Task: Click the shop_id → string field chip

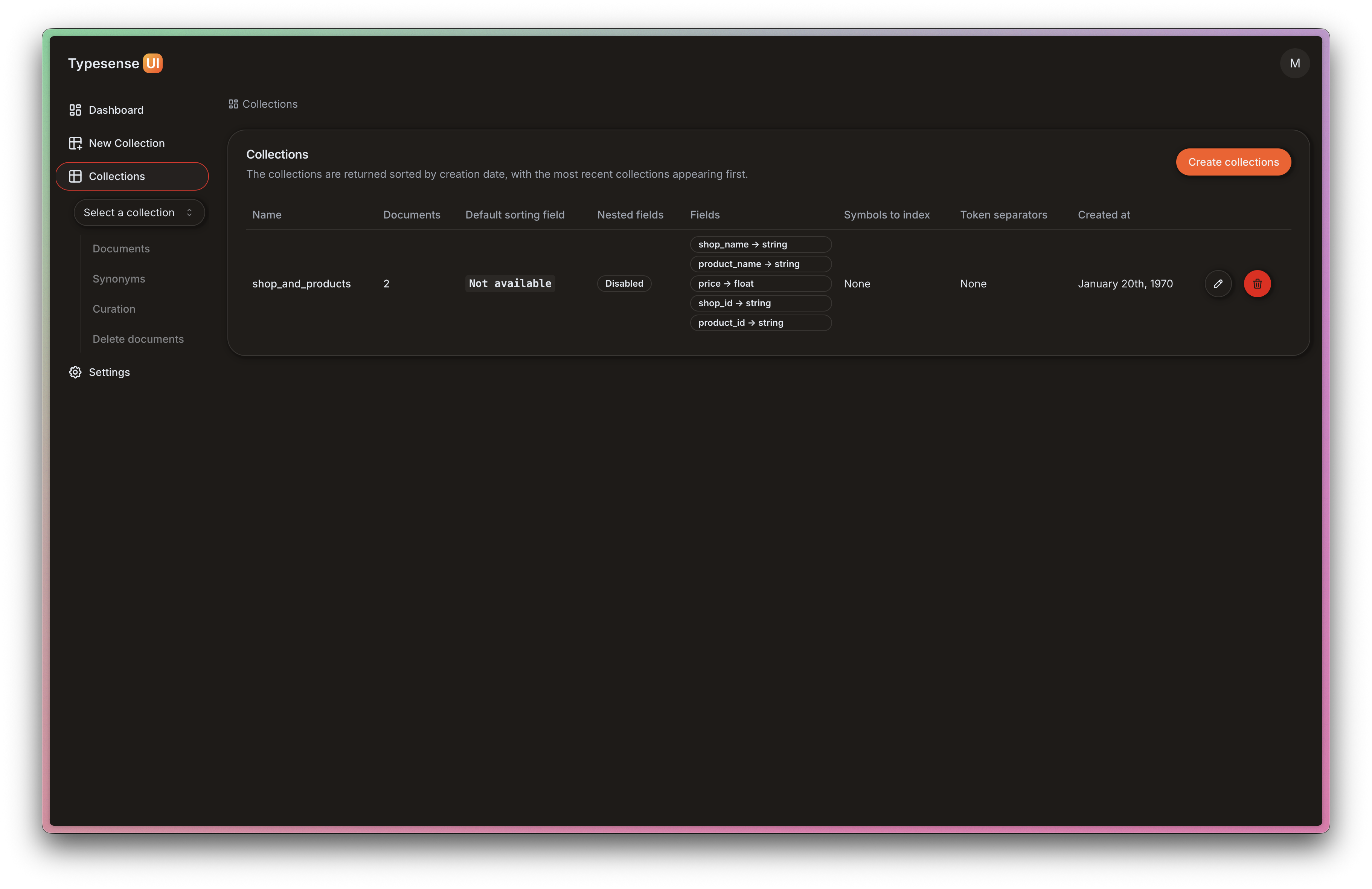Action: click(761, 304)
